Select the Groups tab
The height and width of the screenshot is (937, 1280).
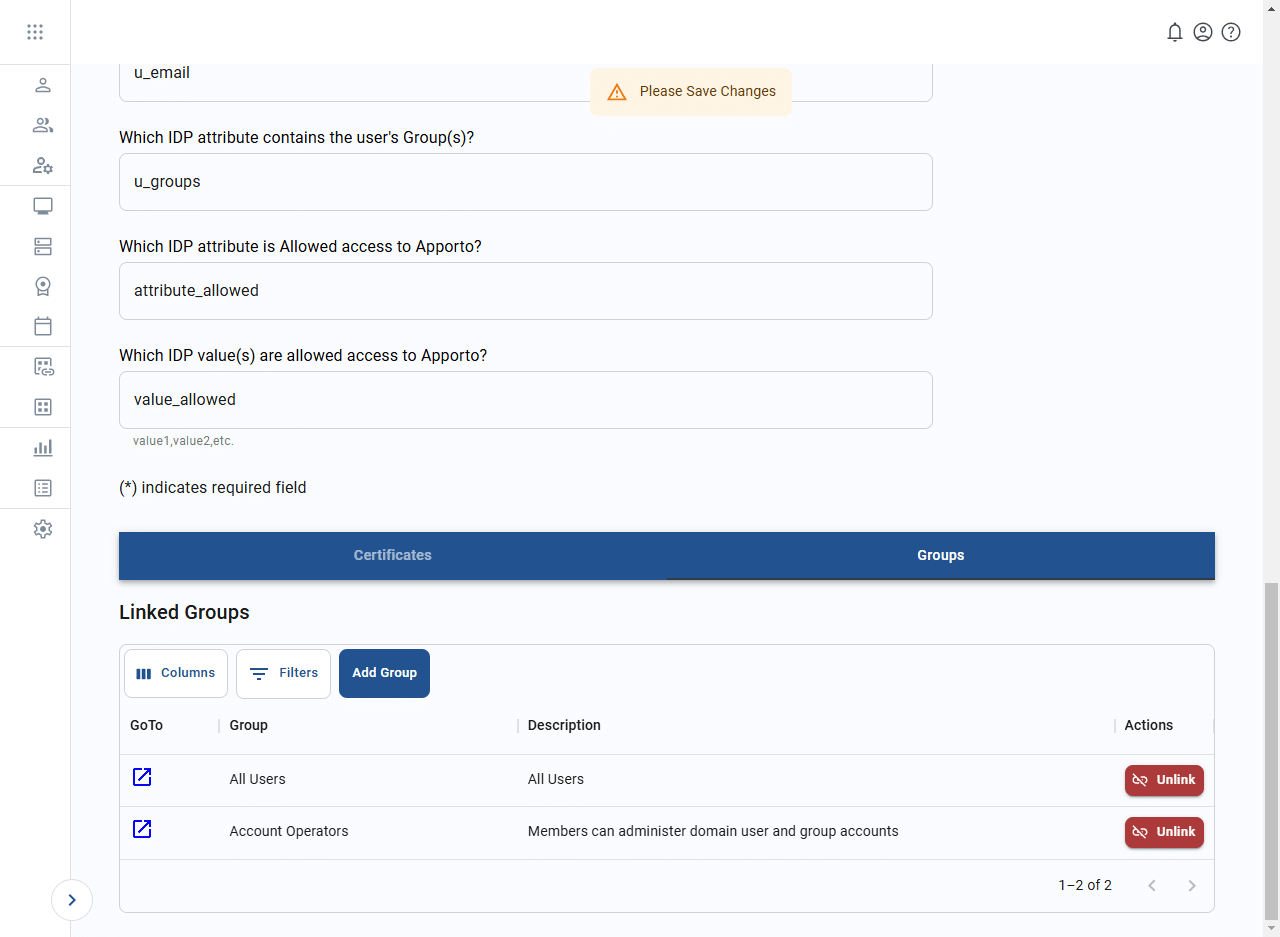pos(940,555)
